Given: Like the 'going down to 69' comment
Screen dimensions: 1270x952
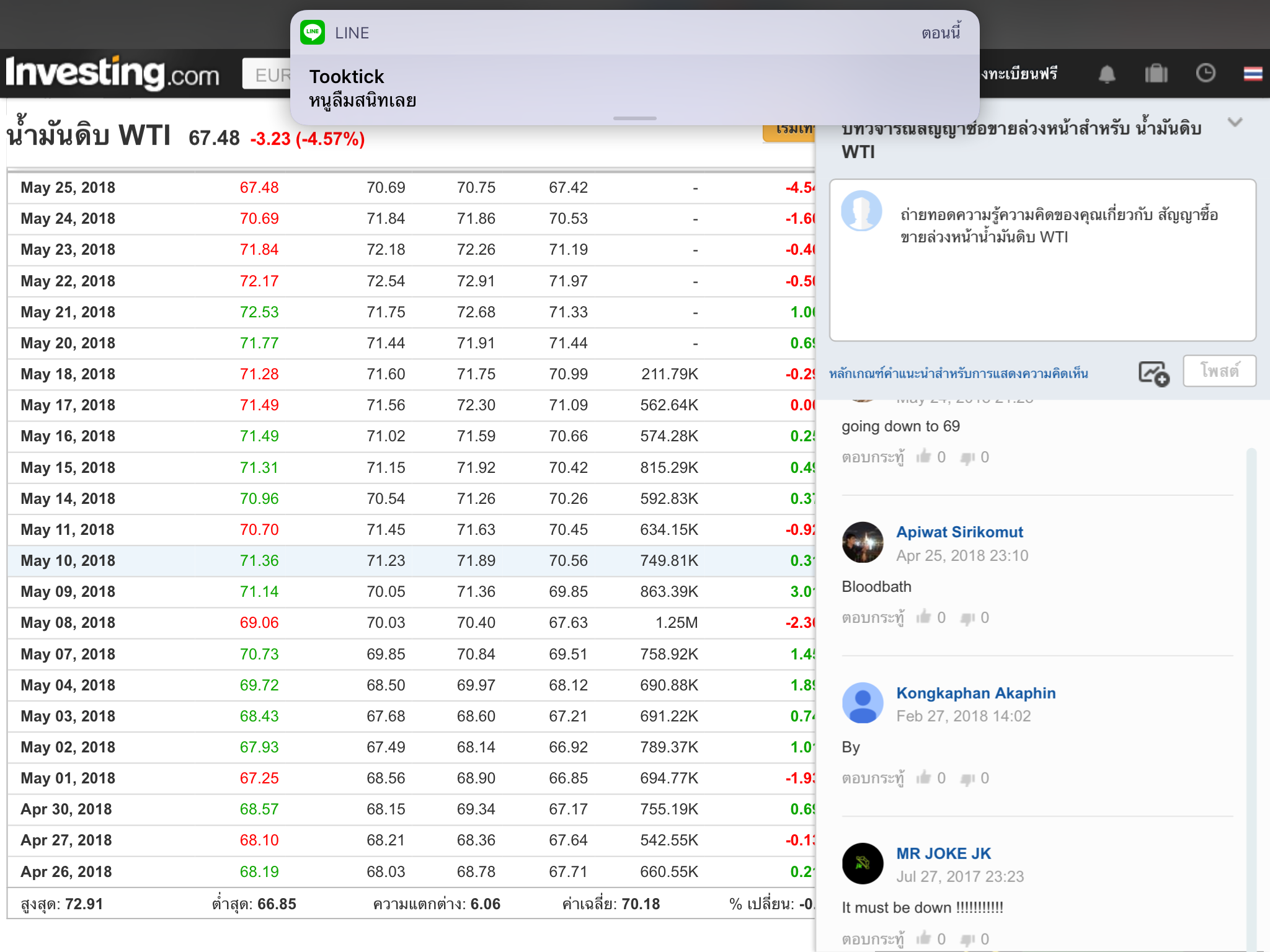Looking at the screenshot, I should [924, 457].
